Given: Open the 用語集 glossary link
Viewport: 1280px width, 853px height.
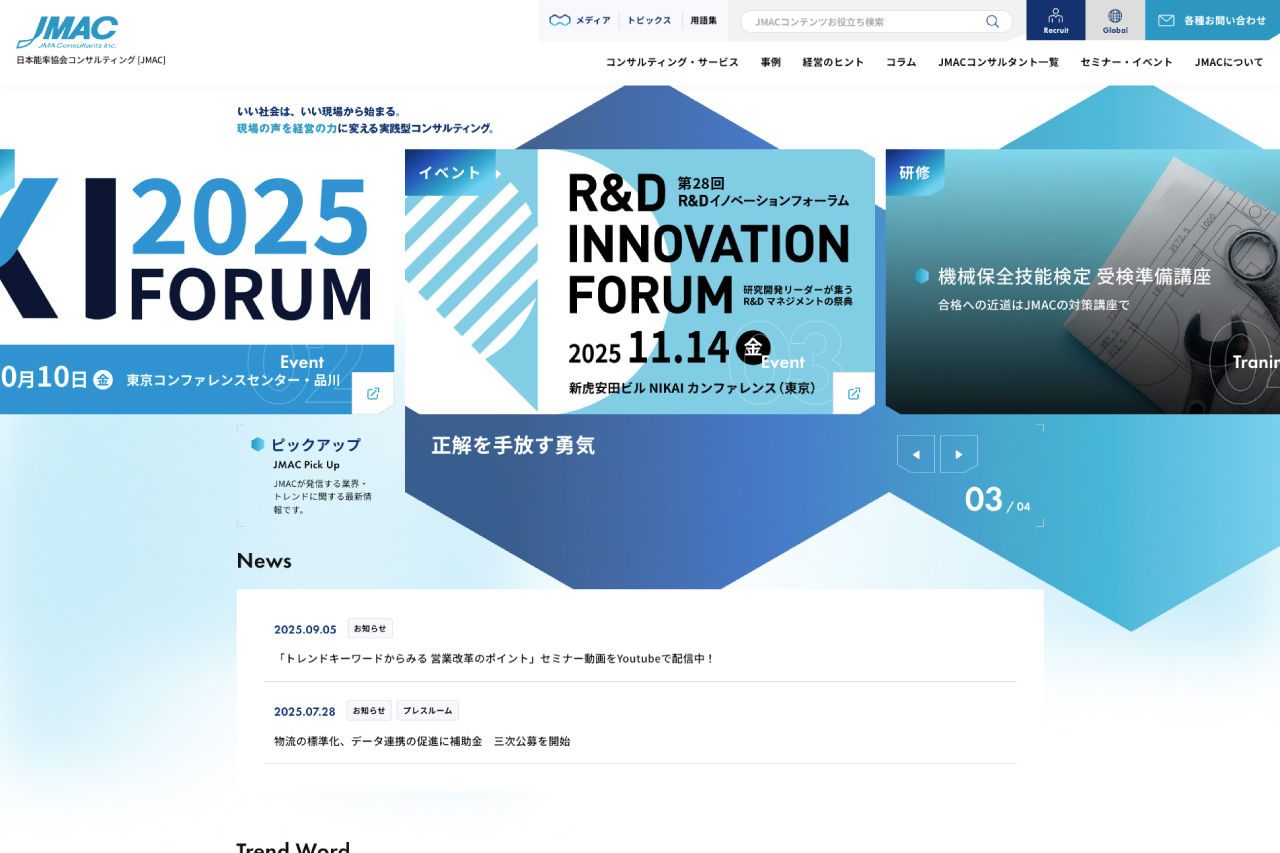Looking at the screenshot, I should coord(703,20).
